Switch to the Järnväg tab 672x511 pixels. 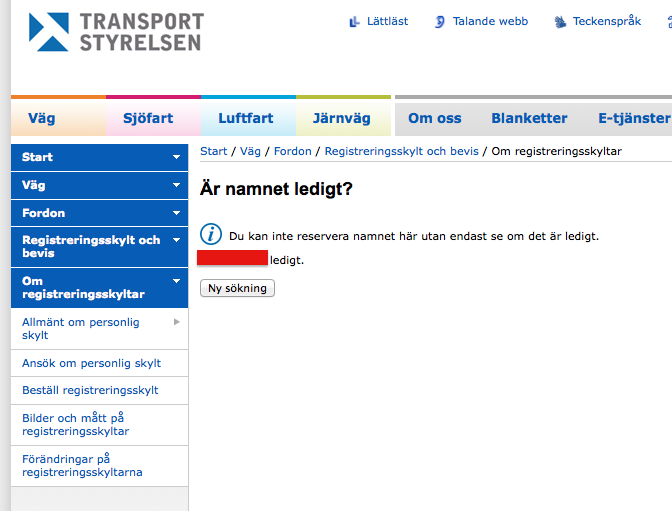(341, 118)
